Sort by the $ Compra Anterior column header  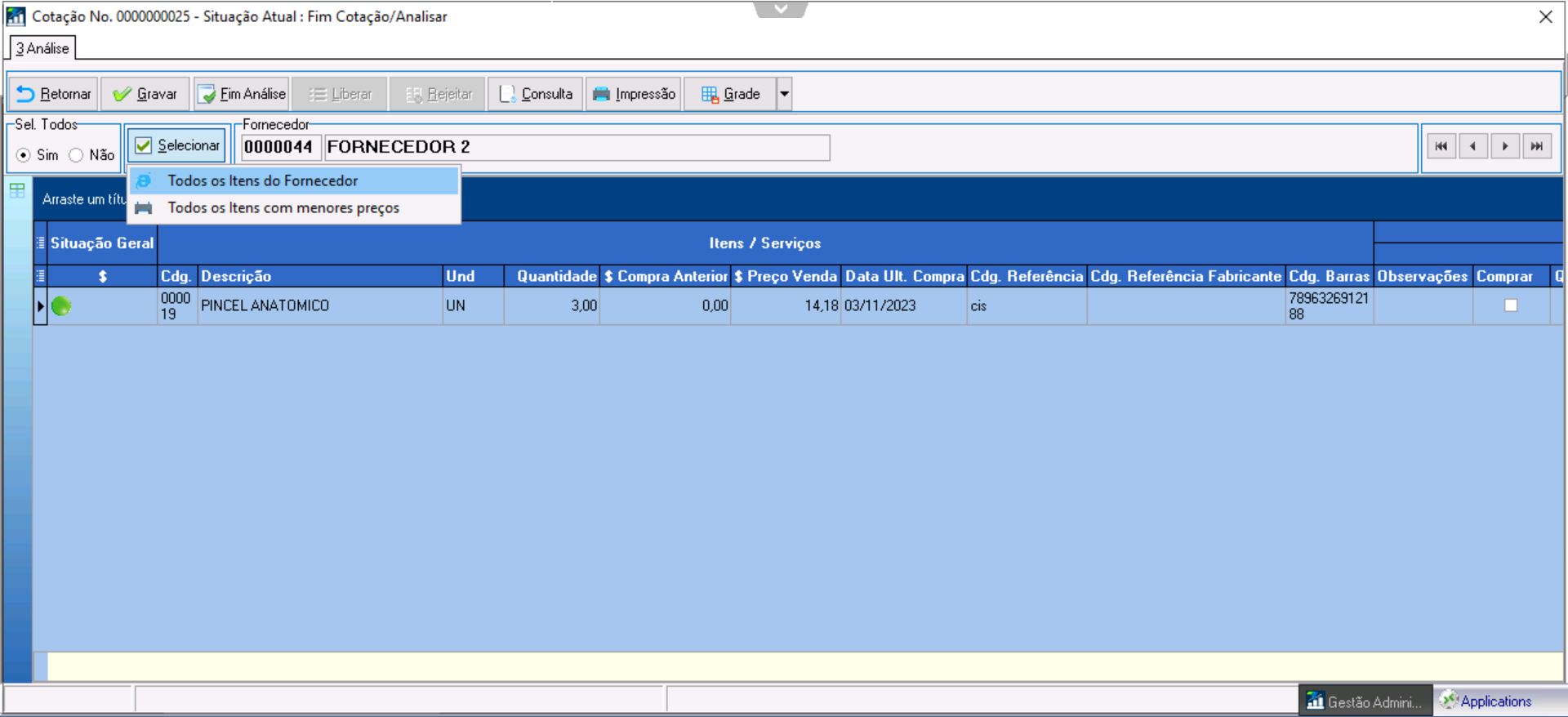point(666,276)
